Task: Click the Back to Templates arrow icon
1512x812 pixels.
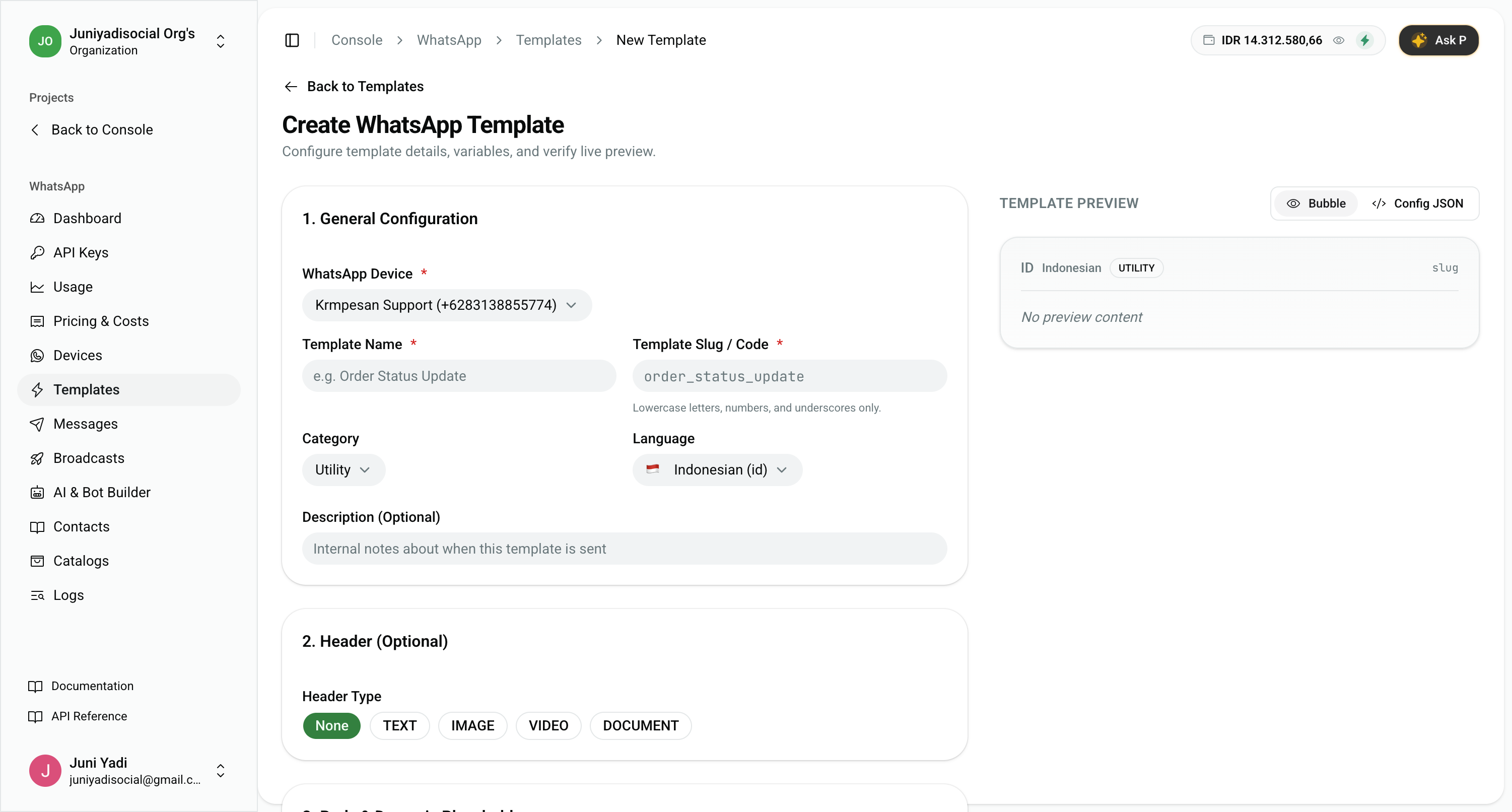Action: tap(291, 86)
